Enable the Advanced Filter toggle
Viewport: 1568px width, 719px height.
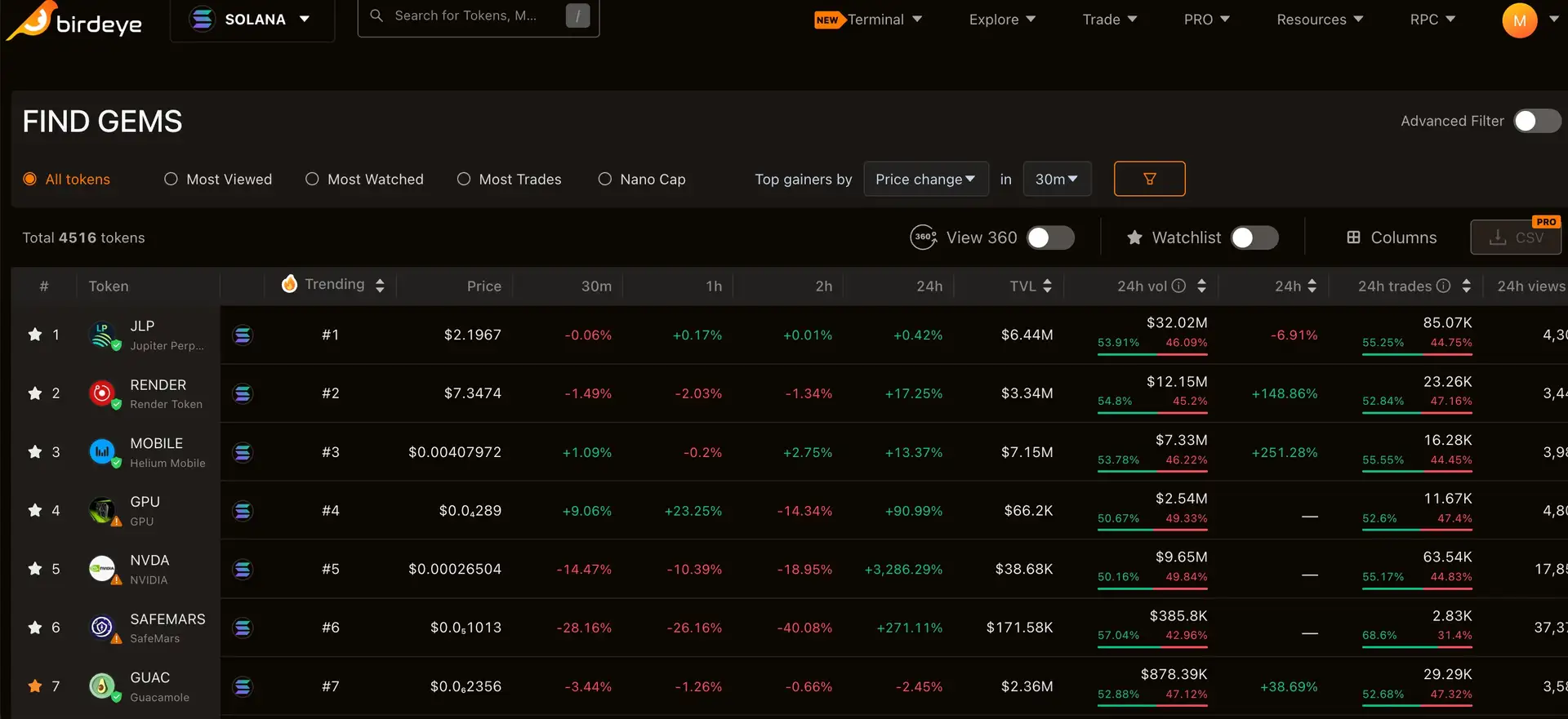coord(1536,121)
